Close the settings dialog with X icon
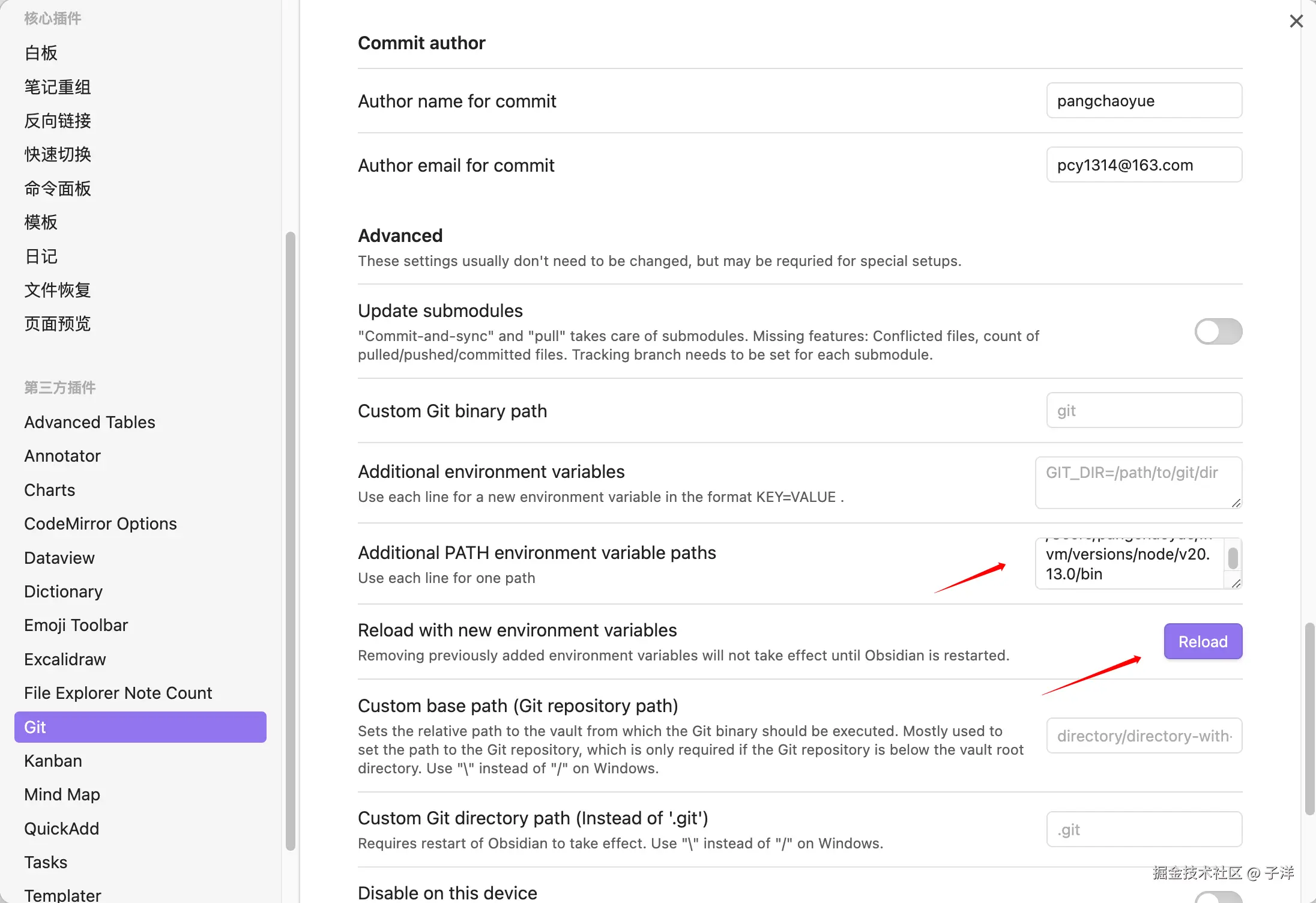Image resolution: width=1316 pixels, height=903 pixels. [x=1296, y=22]
